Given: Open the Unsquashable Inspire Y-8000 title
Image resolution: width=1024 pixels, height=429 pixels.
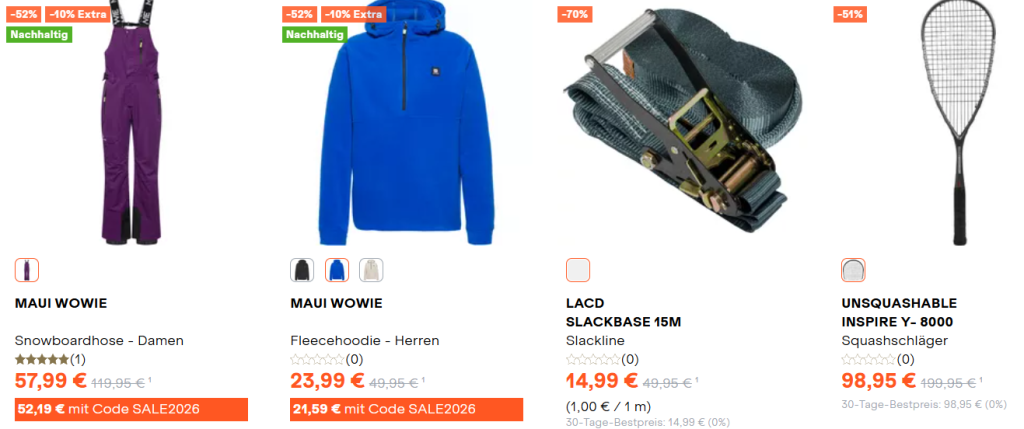Looking at the screenshot, I should click(899, 313).
